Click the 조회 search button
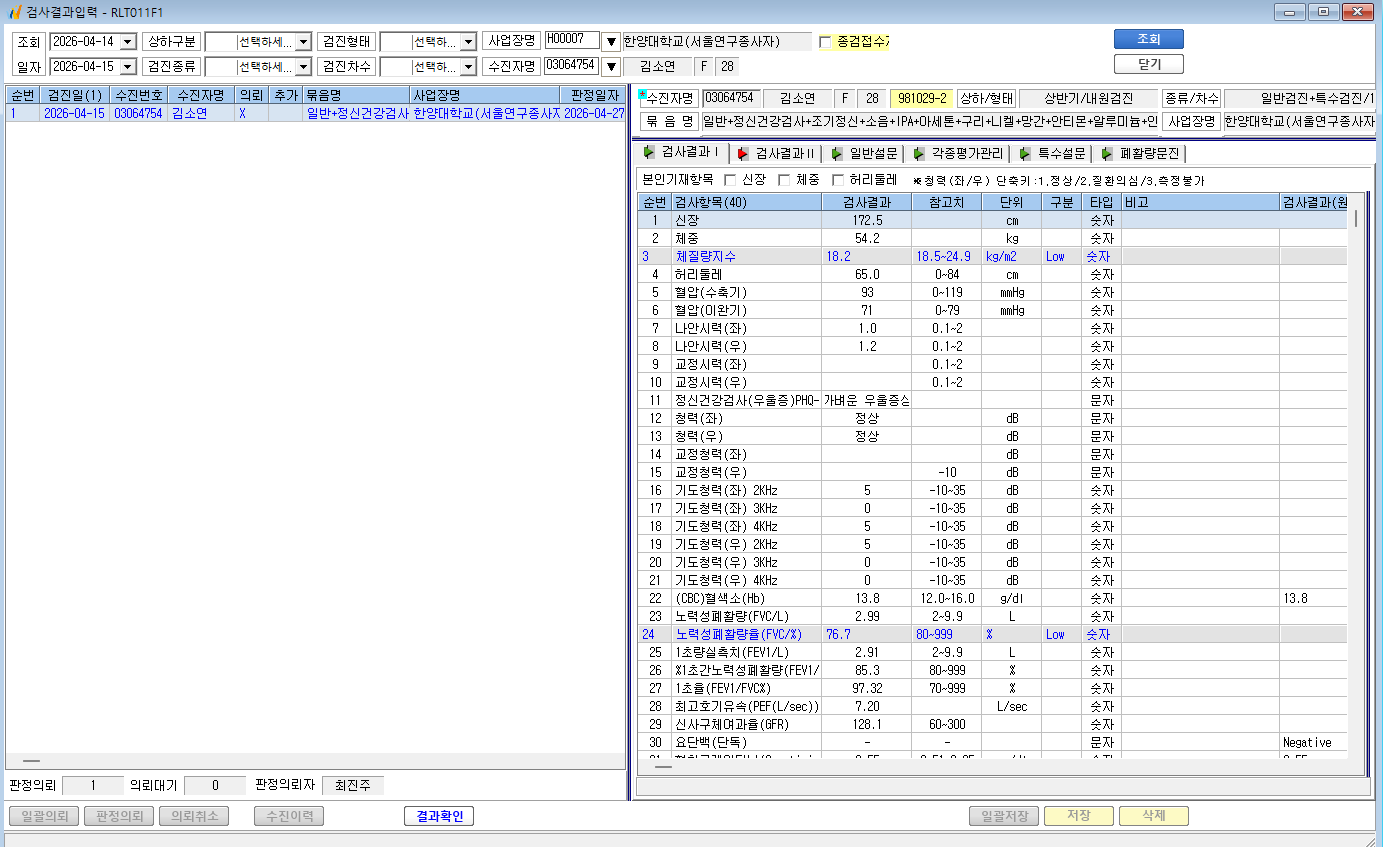Image resolution: width=1383 pixels, height=847 pixels. tap(1149, 39)
